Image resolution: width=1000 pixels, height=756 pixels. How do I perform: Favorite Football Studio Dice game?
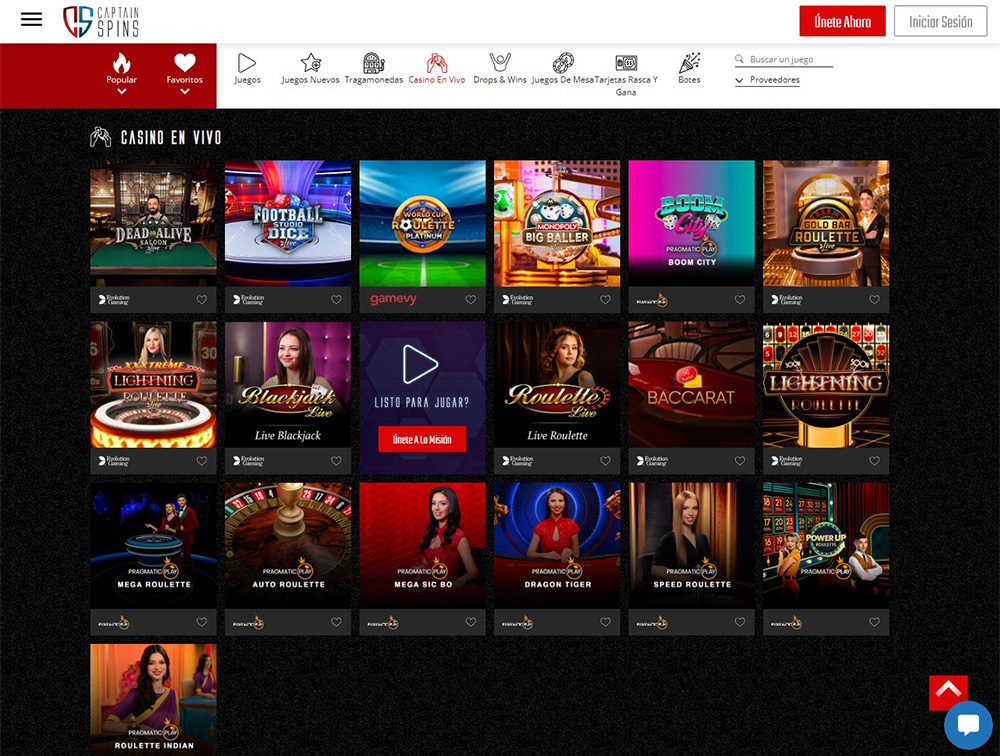336,299
